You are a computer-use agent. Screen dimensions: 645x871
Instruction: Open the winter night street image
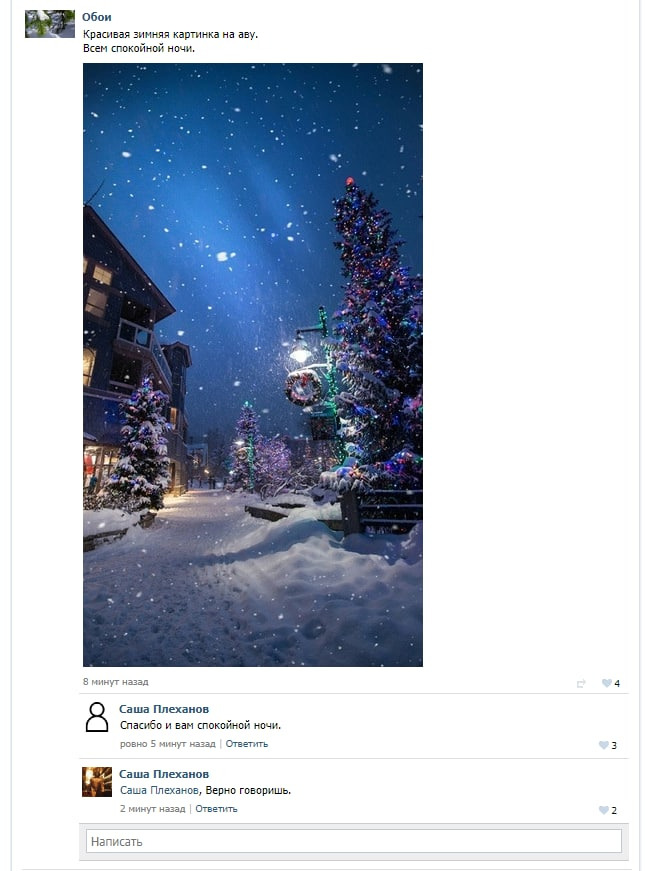point(252,364)
